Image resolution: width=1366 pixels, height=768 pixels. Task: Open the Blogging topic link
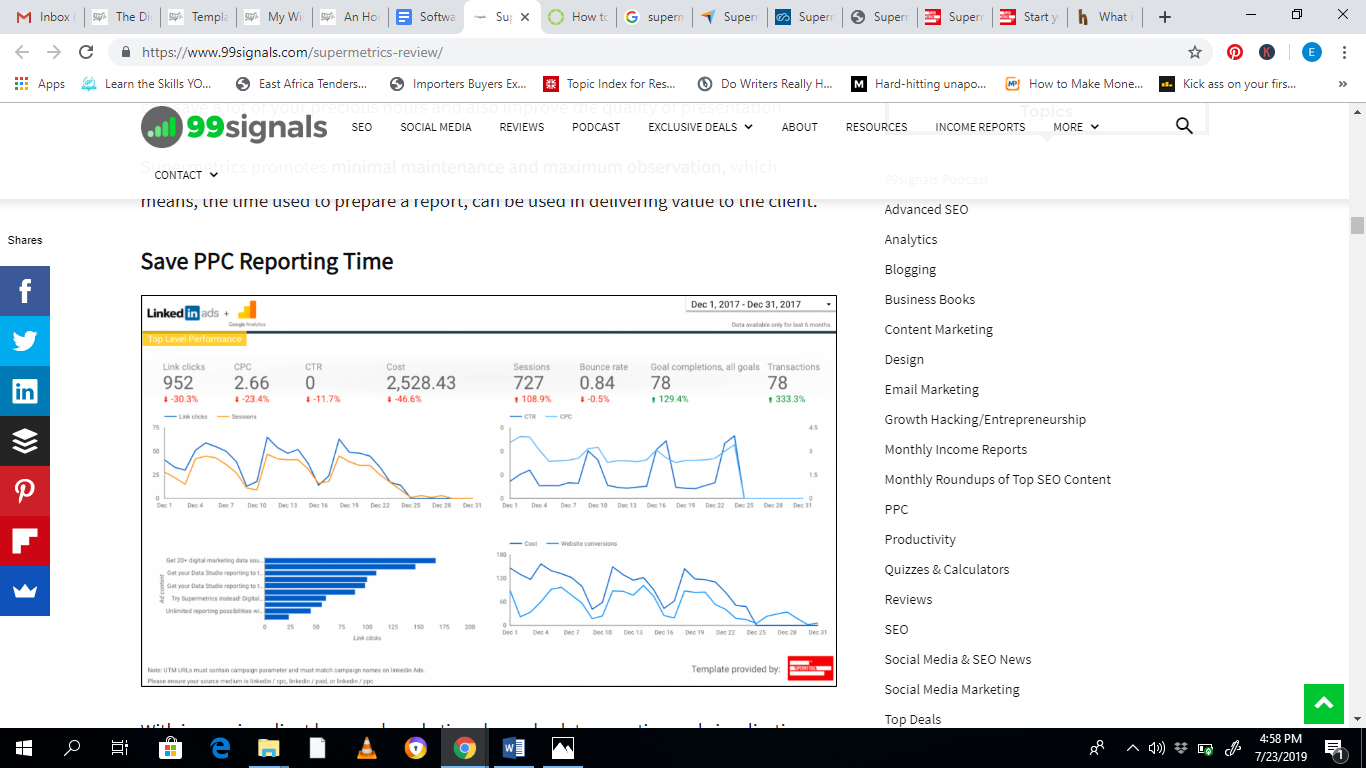click(910, 269)
